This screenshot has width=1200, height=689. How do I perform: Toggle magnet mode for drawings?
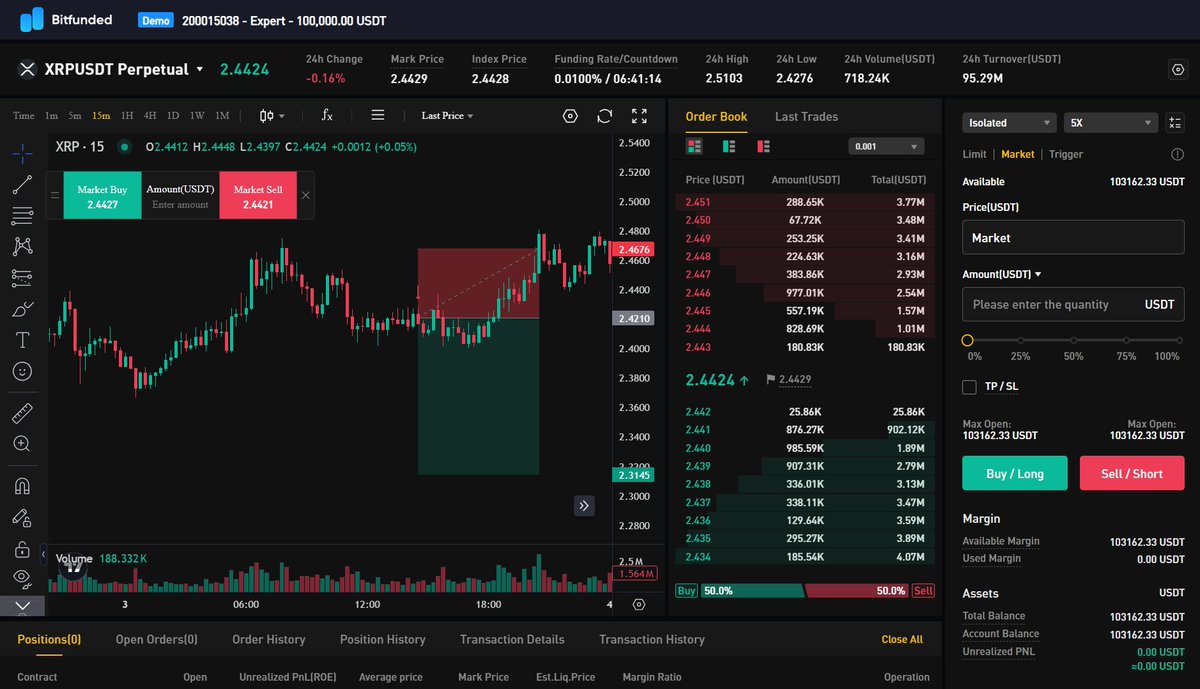click(22, 486)
